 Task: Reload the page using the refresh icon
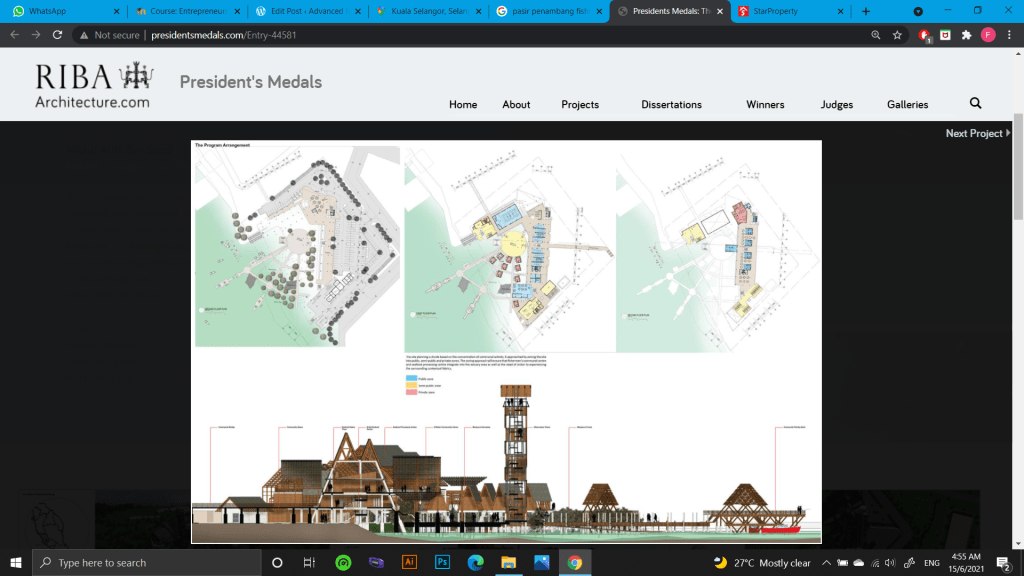57,34
